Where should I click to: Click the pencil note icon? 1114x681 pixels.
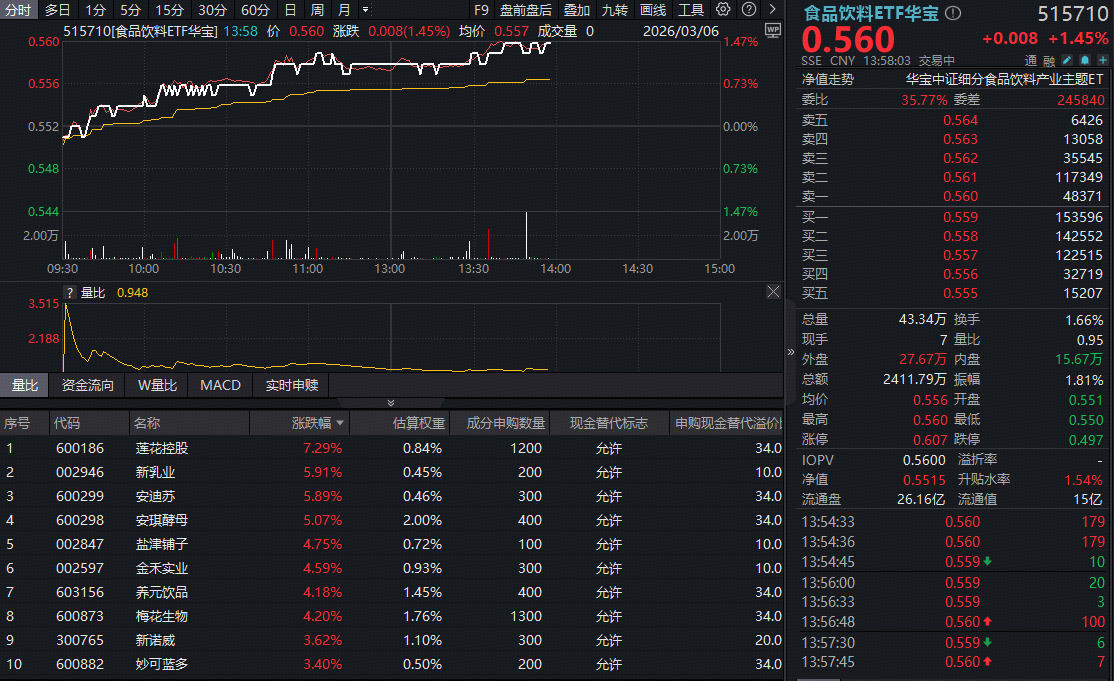pyautogui.click(x=1067, y=60)
